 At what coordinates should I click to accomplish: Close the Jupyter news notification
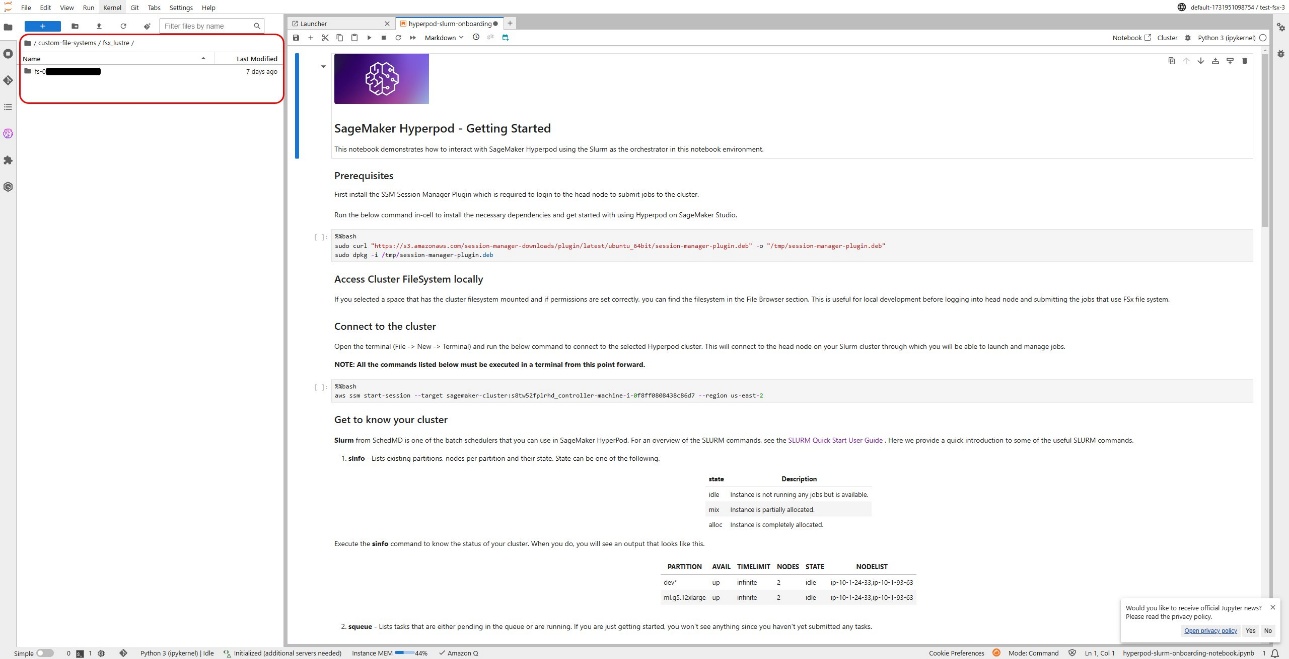tap(1273, 607)
